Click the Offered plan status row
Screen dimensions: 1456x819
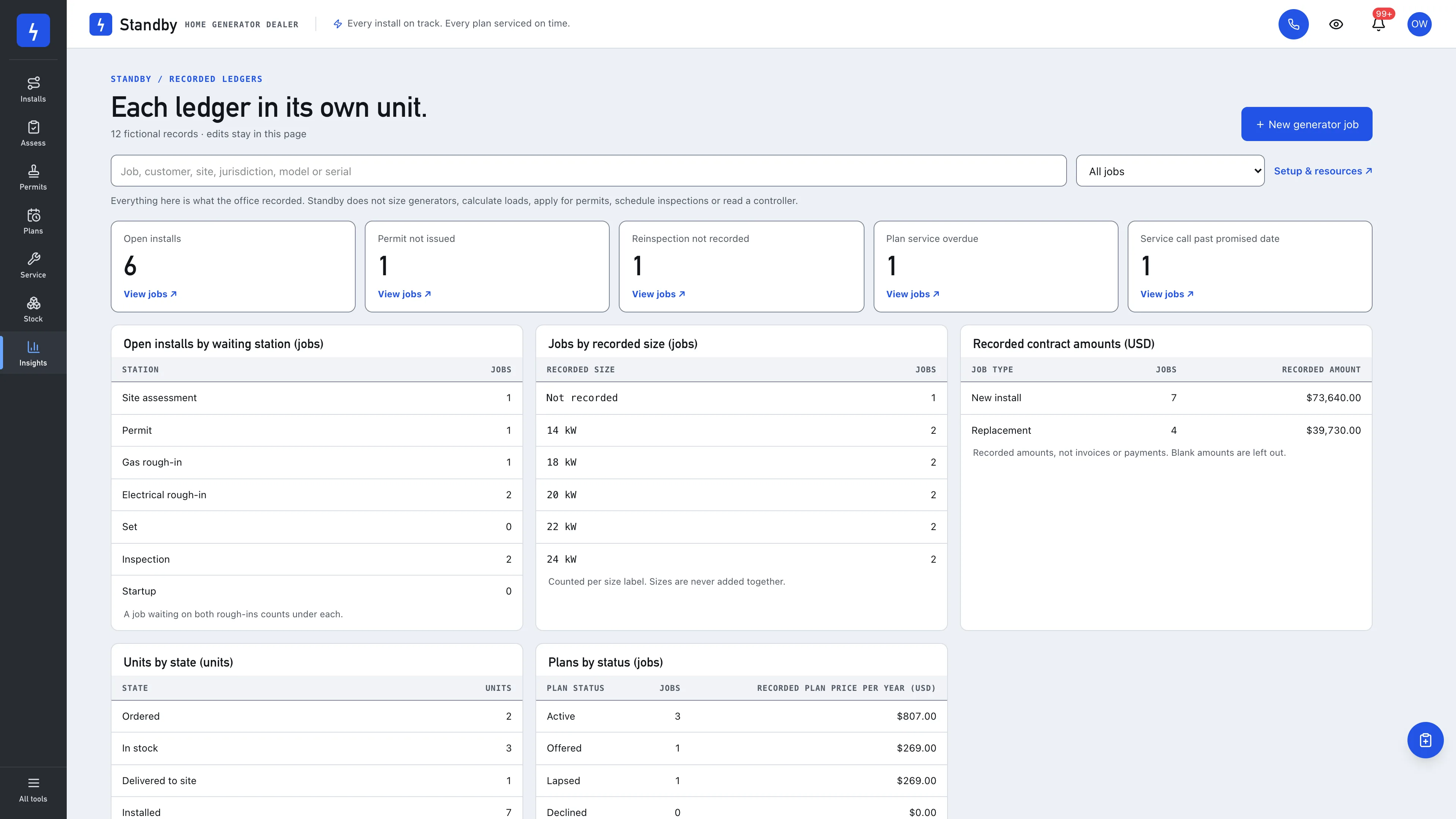pyautogui.click(x=741, y=748)
